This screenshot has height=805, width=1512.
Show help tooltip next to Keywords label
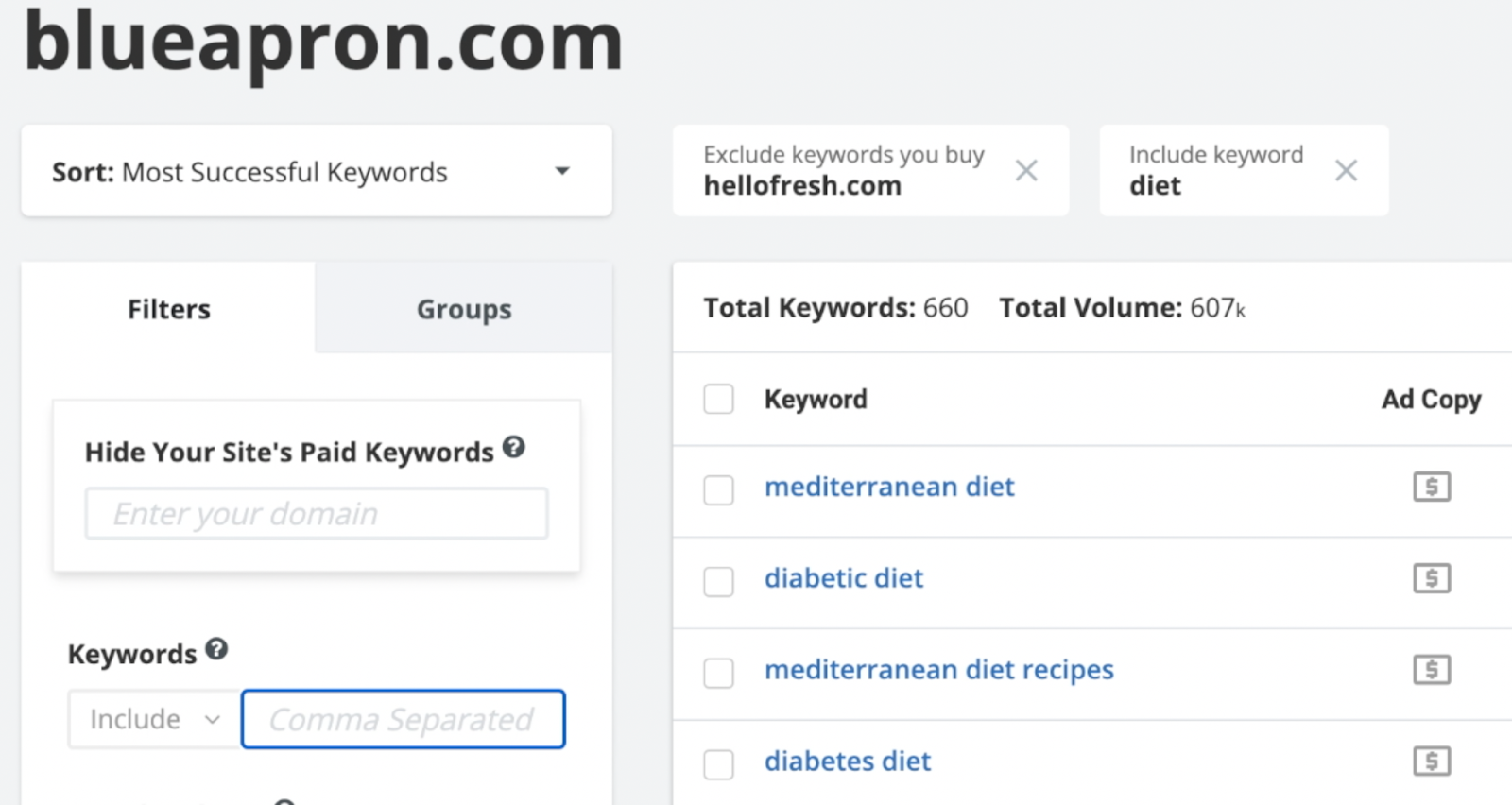tap(216, 650)
